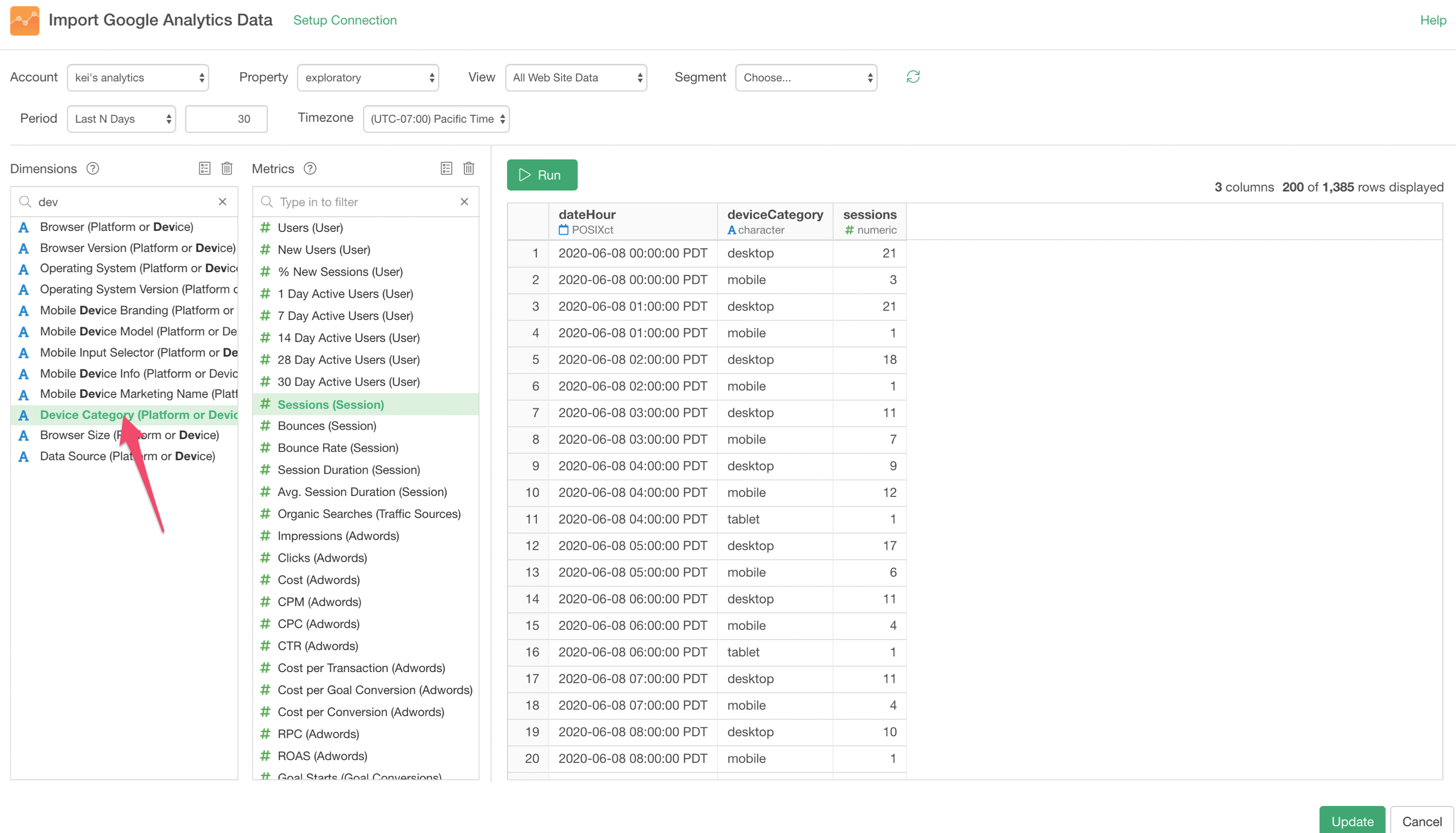Open the Timezone dropdown

[436, 119]
